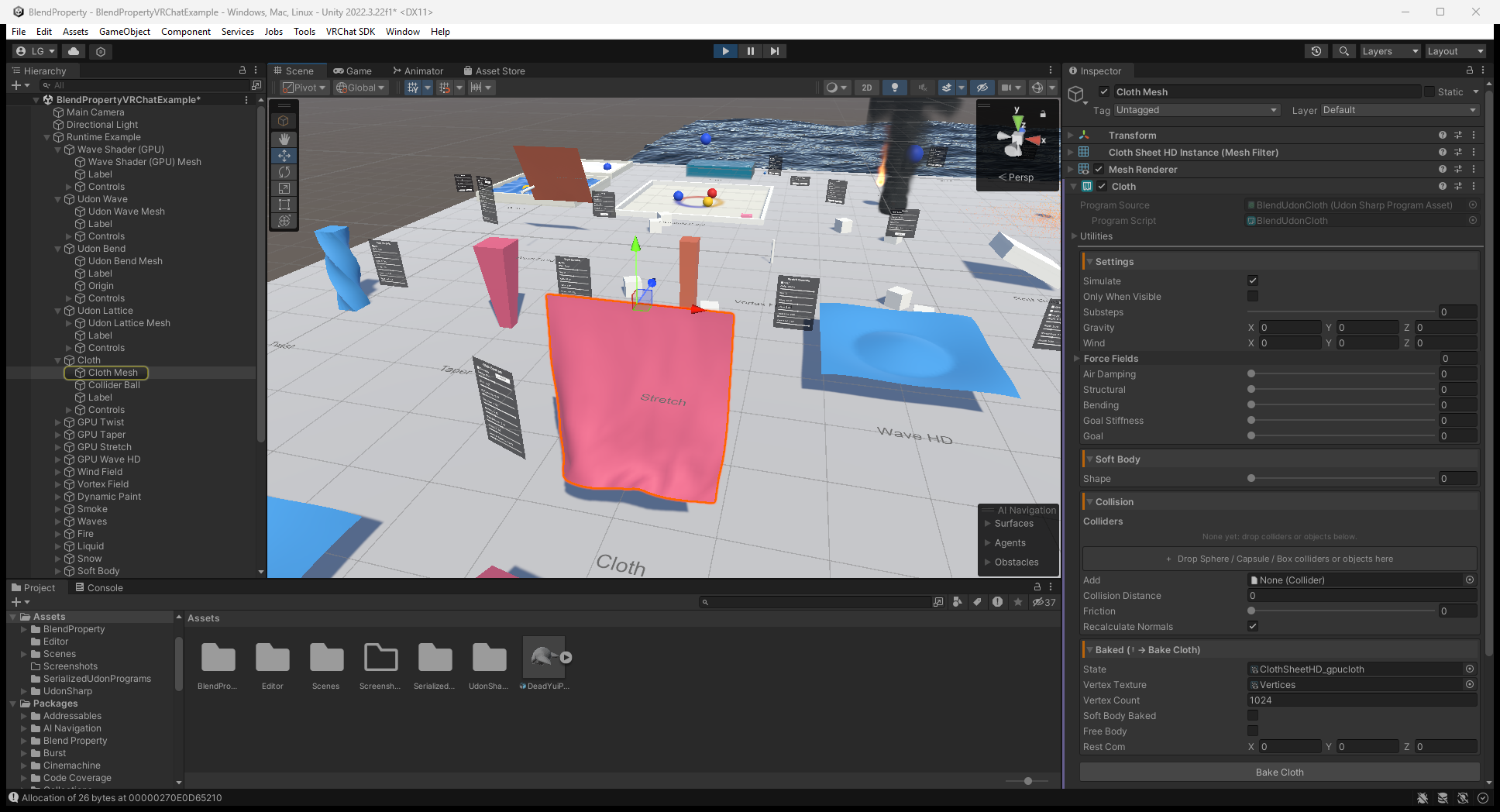This screenshot has height=812, width=1500.
Task: Enable the Static checkbox
Action: [1429, 91]
